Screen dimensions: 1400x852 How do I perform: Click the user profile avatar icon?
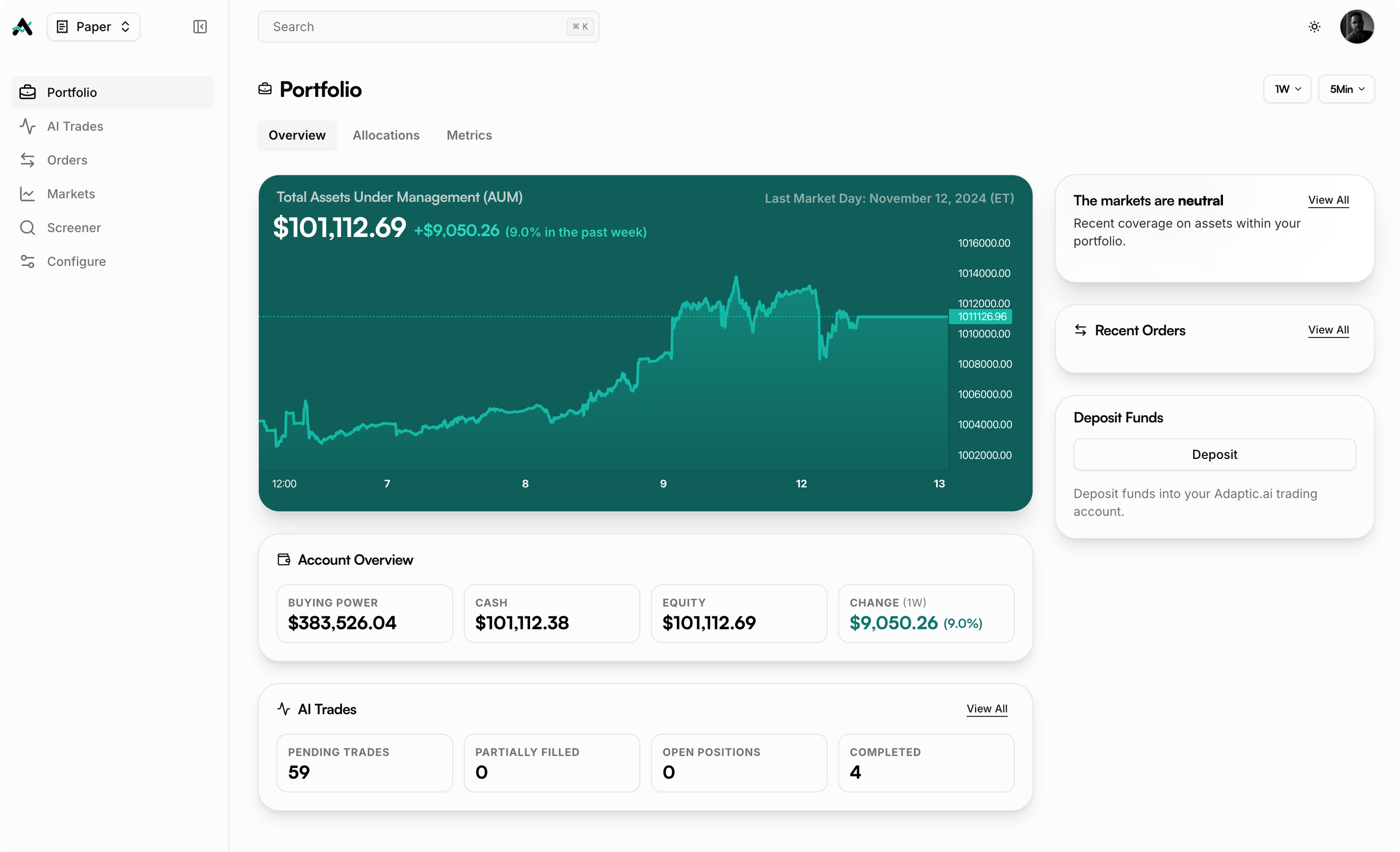pos(1357,26)
